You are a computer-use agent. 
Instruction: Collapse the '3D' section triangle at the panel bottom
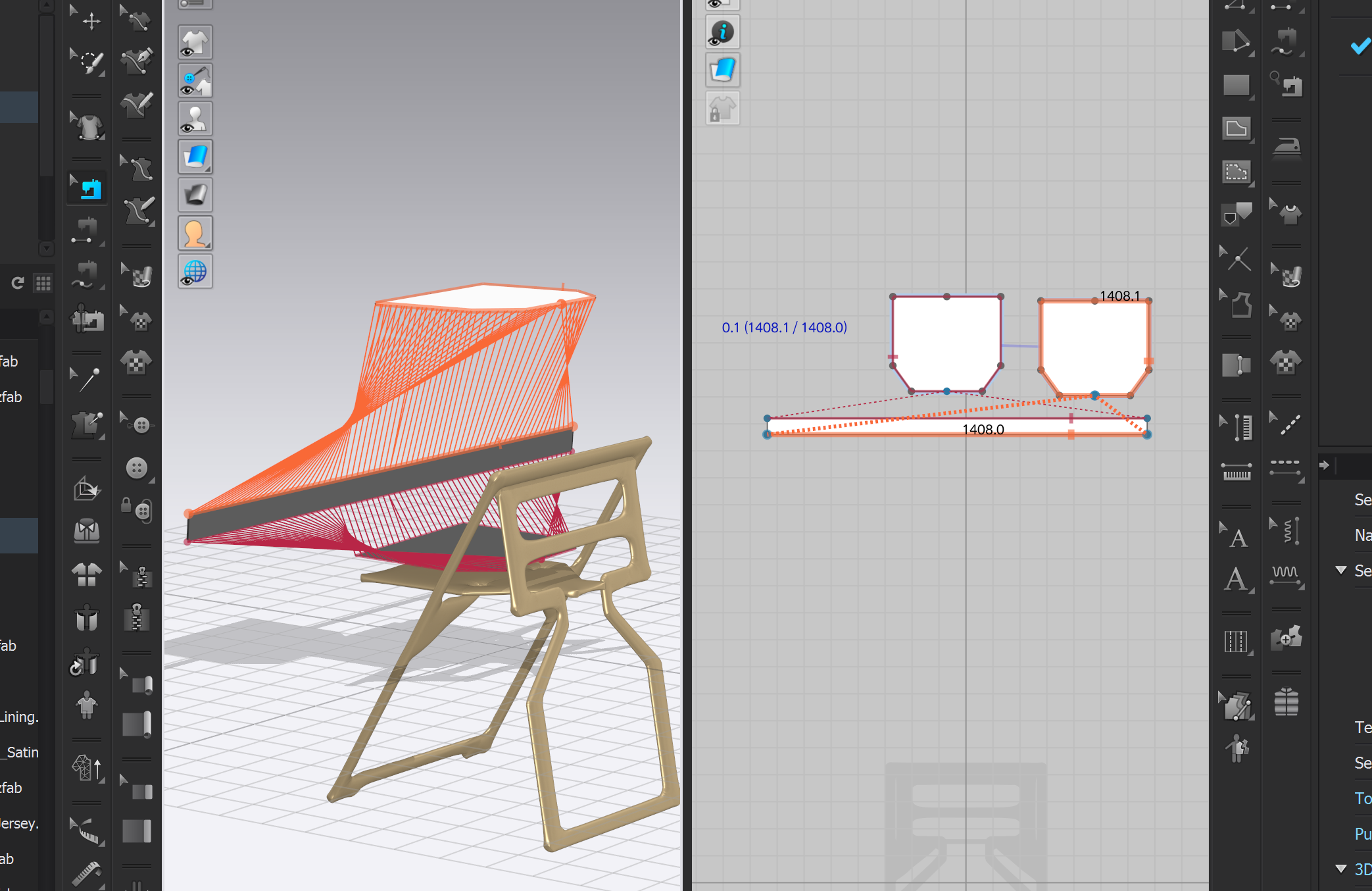tap(1341, 869)
